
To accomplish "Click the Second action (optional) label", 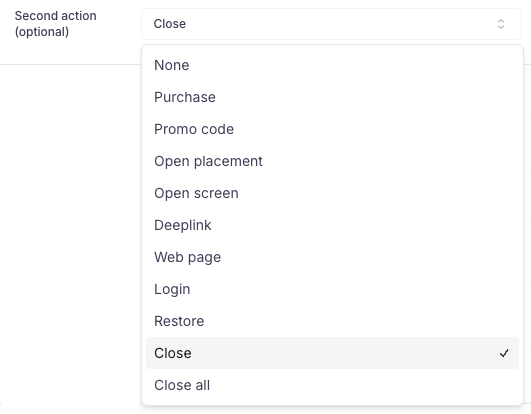I will click(x=56, y=24).
